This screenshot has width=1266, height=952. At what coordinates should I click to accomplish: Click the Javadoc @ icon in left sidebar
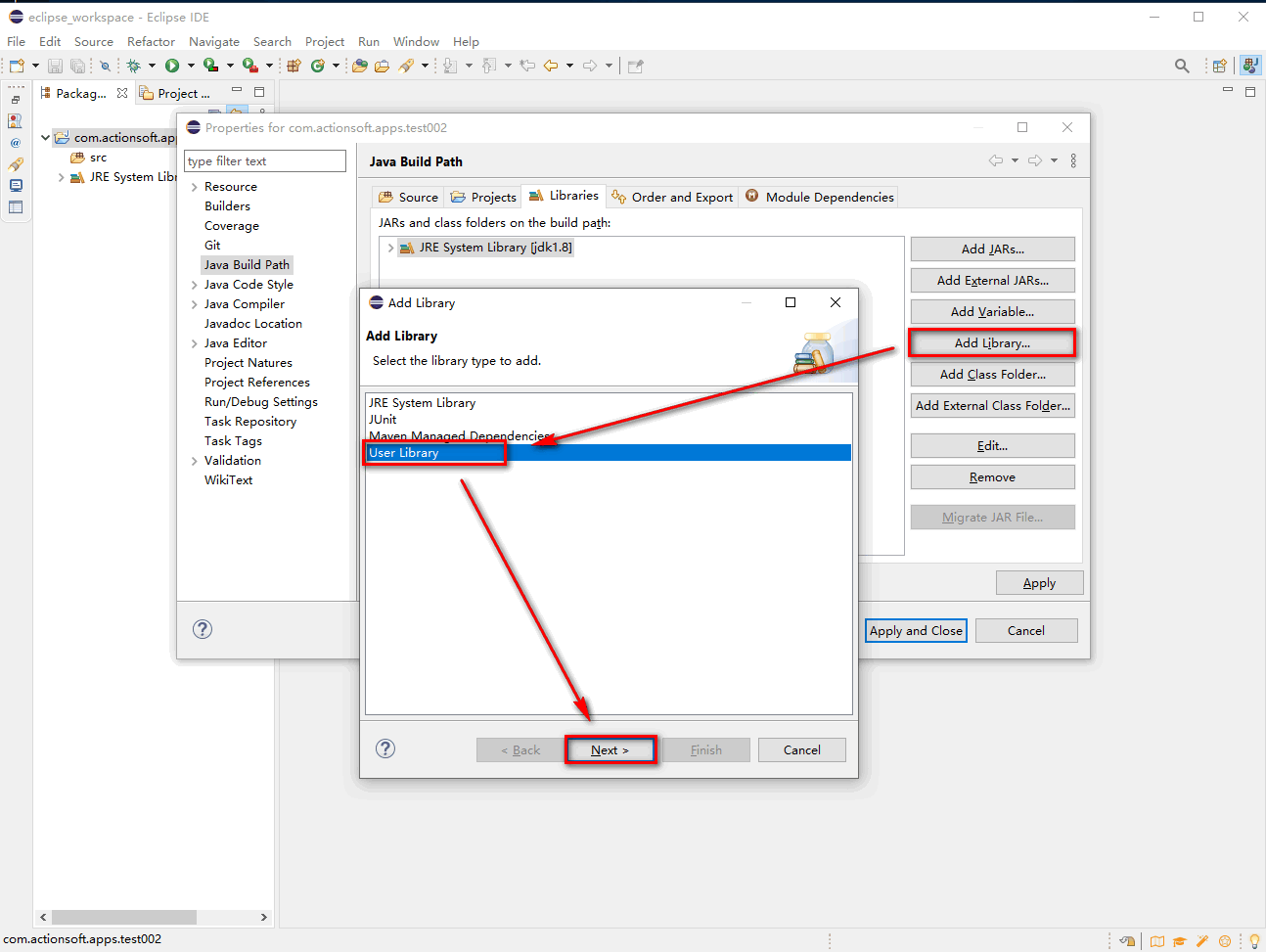pos(16,142)
